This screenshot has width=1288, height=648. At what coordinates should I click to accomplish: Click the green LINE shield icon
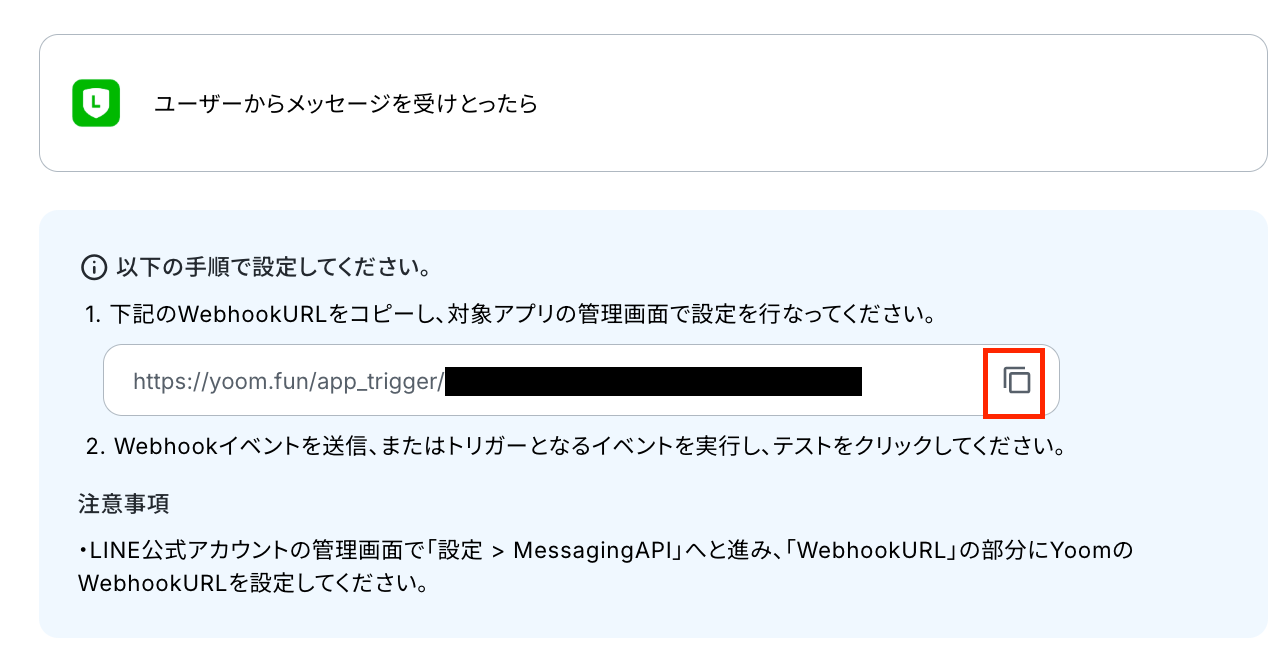click(96, 103)
